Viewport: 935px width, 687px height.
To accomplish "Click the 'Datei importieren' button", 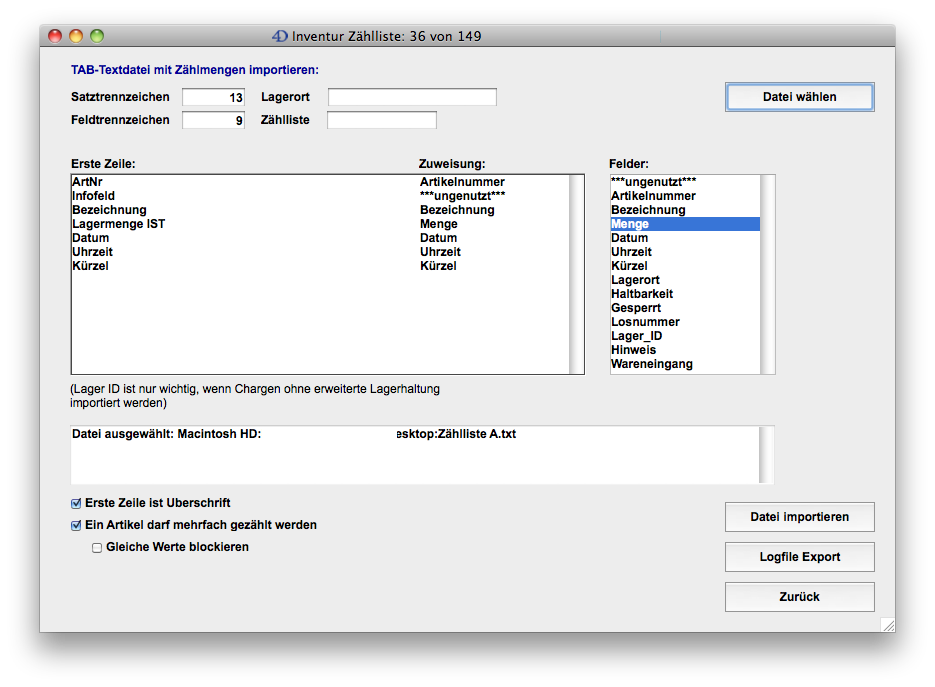I will click(799, 517).
